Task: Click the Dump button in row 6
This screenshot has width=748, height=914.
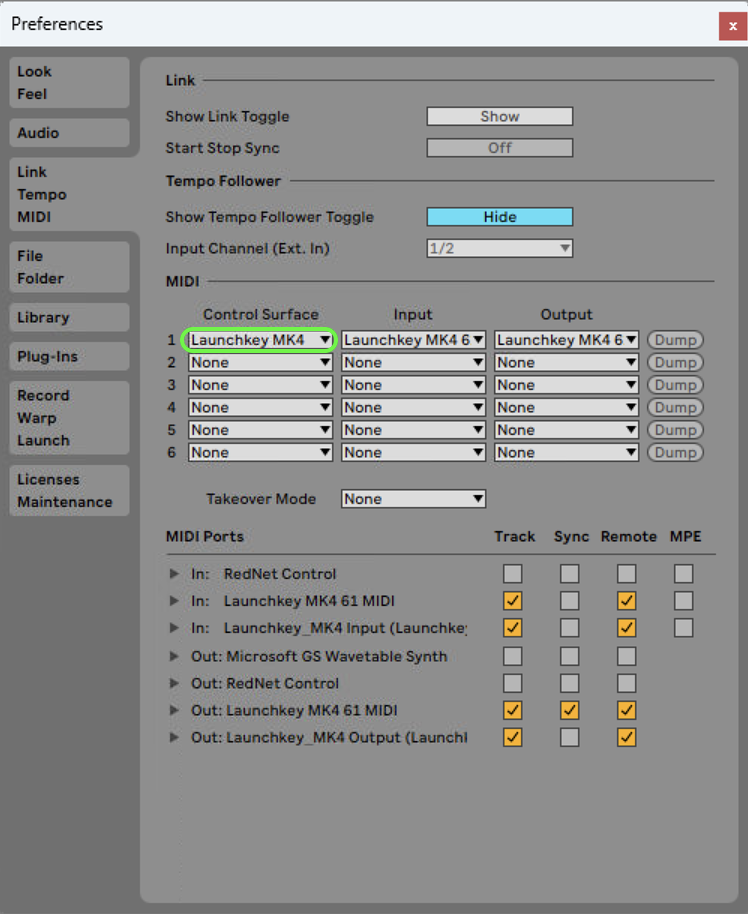Action: 675,452
